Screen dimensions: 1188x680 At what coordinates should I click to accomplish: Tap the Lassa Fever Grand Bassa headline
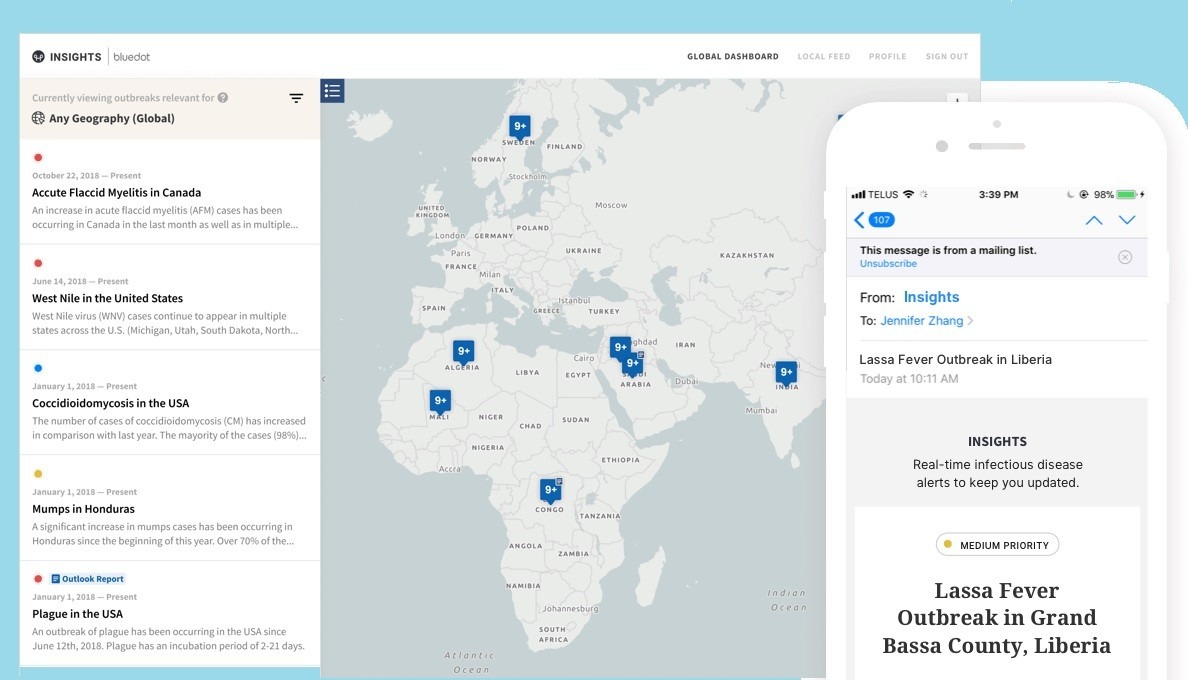[x=996, y=618]
